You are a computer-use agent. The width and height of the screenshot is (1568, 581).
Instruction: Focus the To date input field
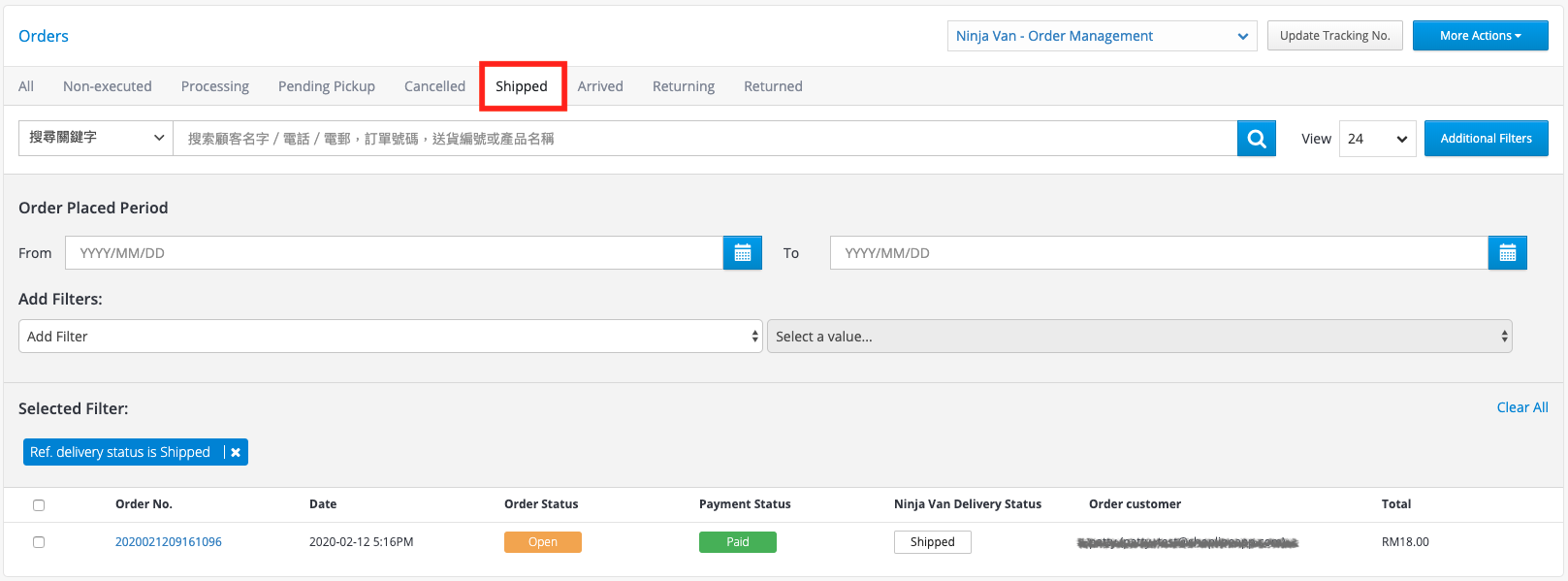coord(1159,253)
